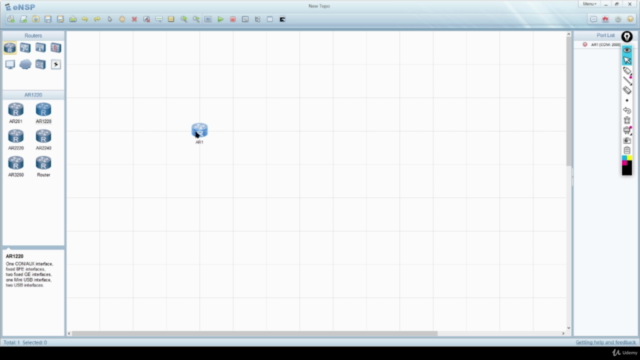Zoom in on the canvas
This screenshot has height=360, width=640.
pos(184,19)
